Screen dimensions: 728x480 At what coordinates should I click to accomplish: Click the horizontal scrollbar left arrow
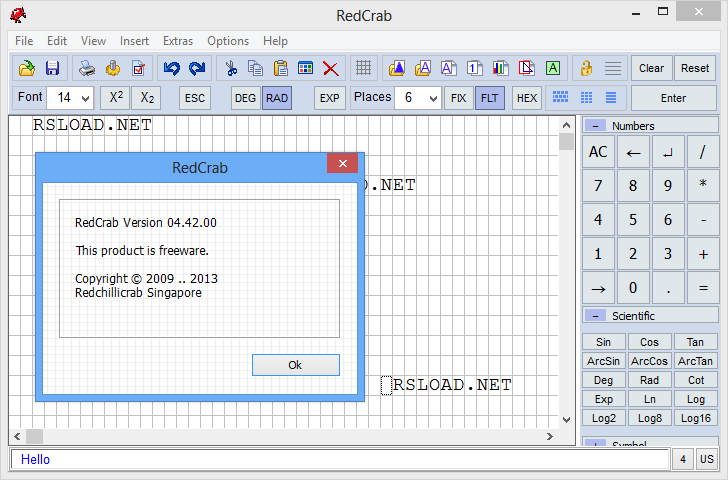tap(17, 436)
